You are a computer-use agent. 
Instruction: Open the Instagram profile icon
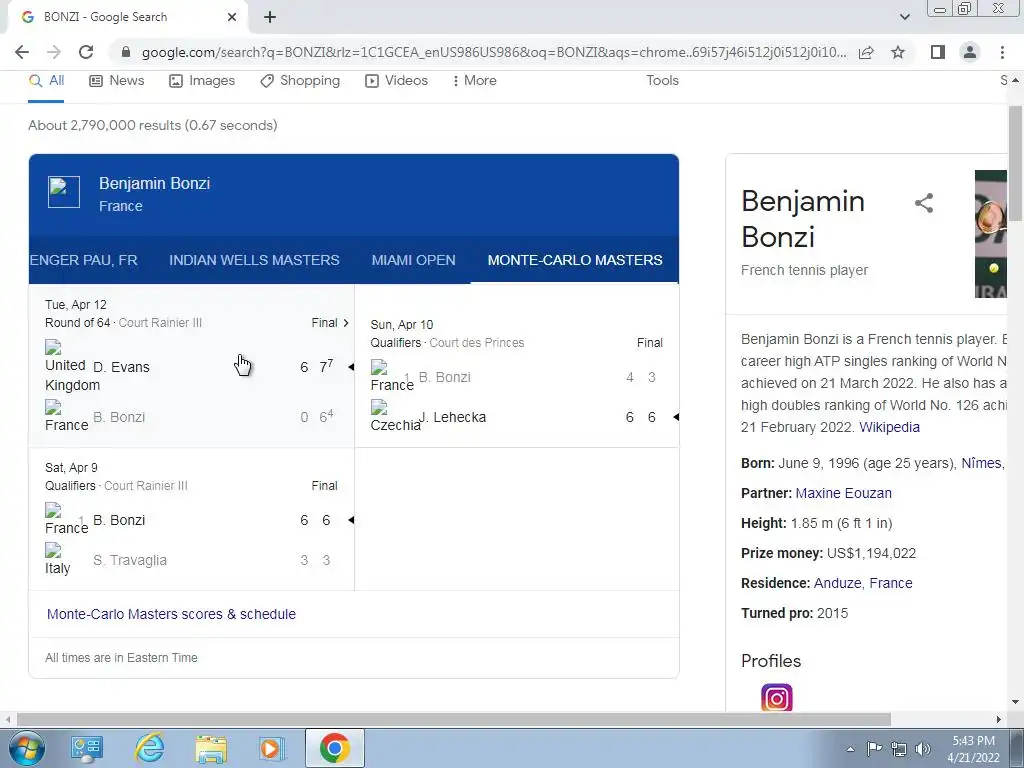pyautogui.click(x=776, y=697)
